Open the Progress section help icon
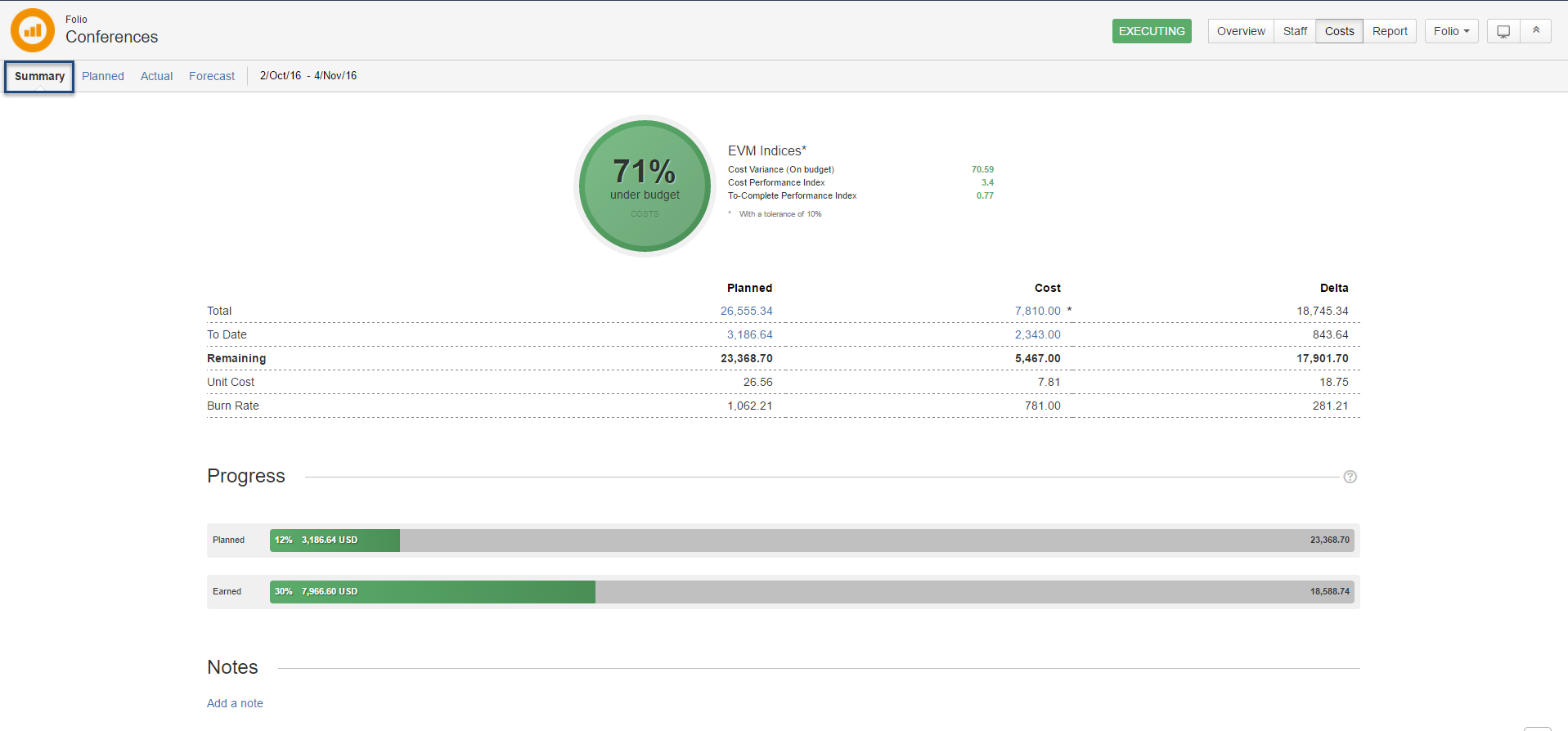This screenshot has height=731, width=1568. pos(1350,477)
